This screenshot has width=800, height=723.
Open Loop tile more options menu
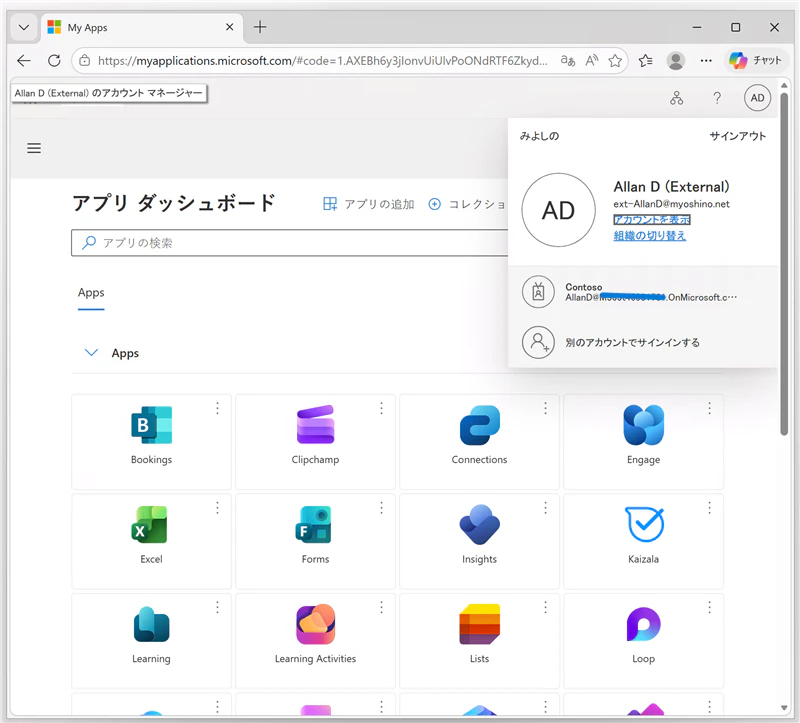tap(709, 607)
